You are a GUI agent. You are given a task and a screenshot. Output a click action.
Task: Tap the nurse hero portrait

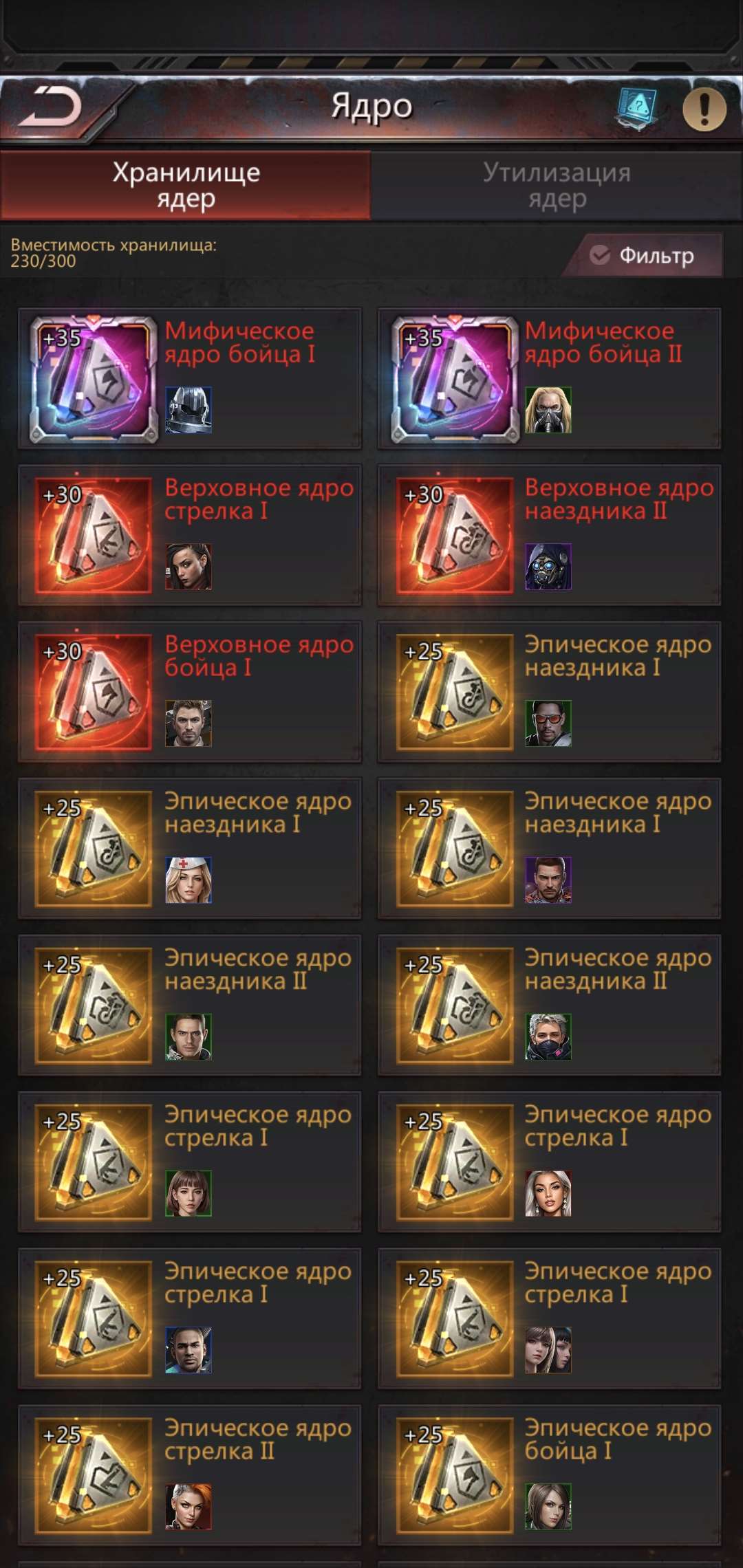[x=189, y=880]
